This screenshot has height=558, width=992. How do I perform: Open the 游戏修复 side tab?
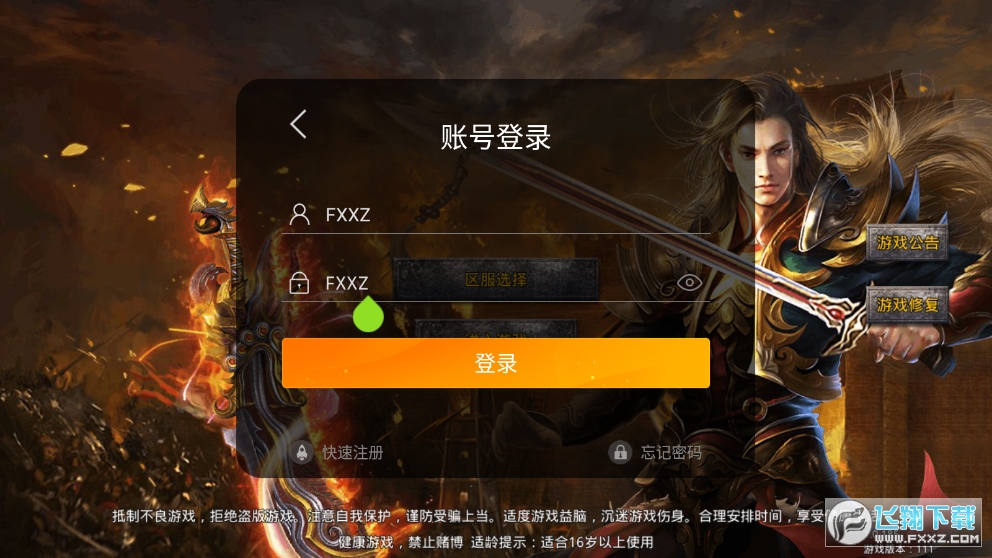pos(907,305)
